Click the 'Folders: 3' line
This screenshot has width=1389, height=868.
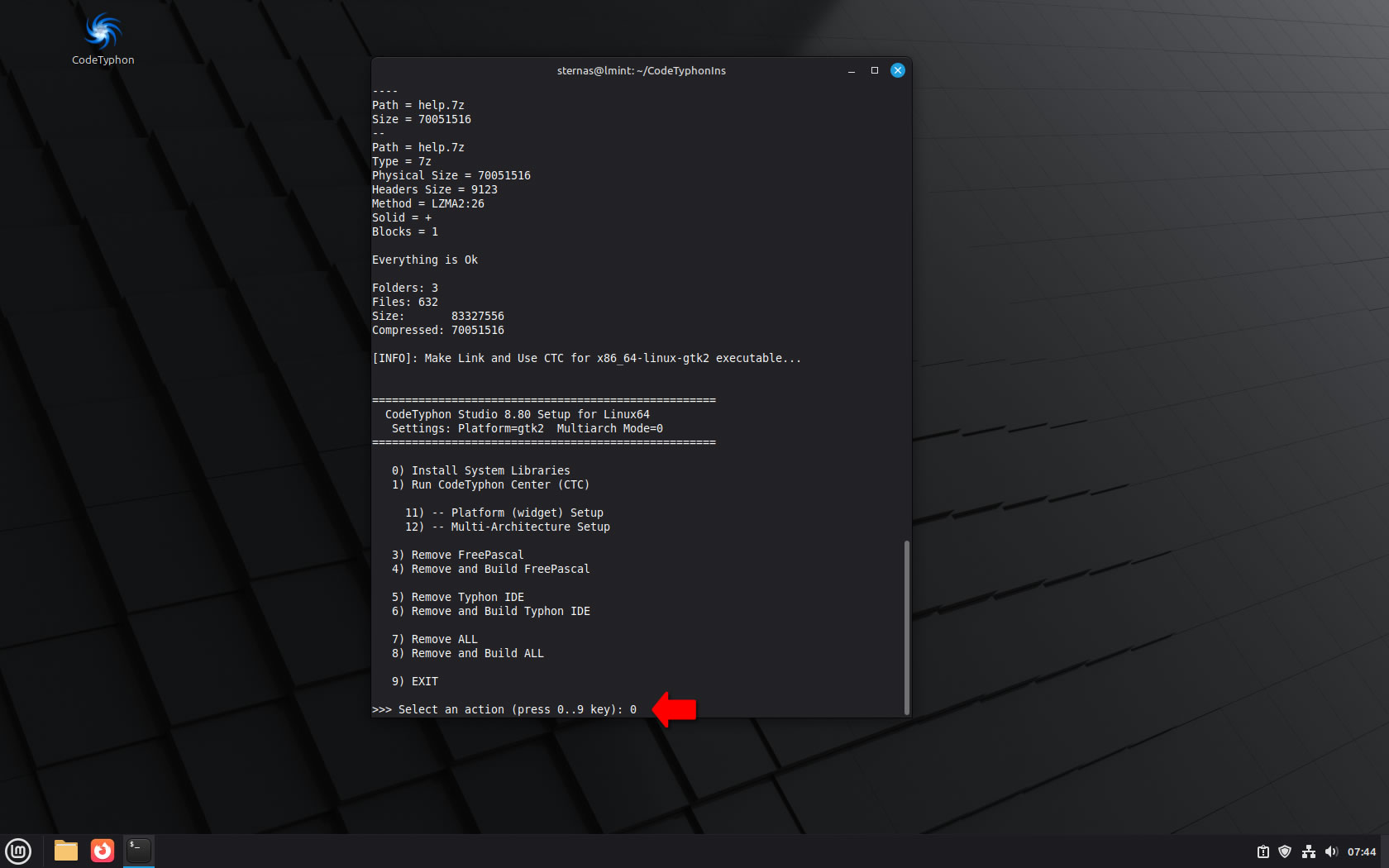pyautogui.click(x=405, y=288)
